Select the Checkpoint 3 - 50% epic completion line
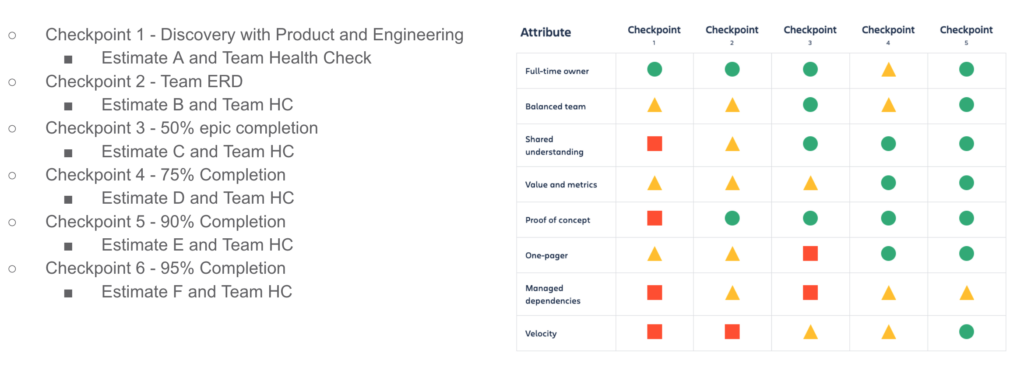 182,128
